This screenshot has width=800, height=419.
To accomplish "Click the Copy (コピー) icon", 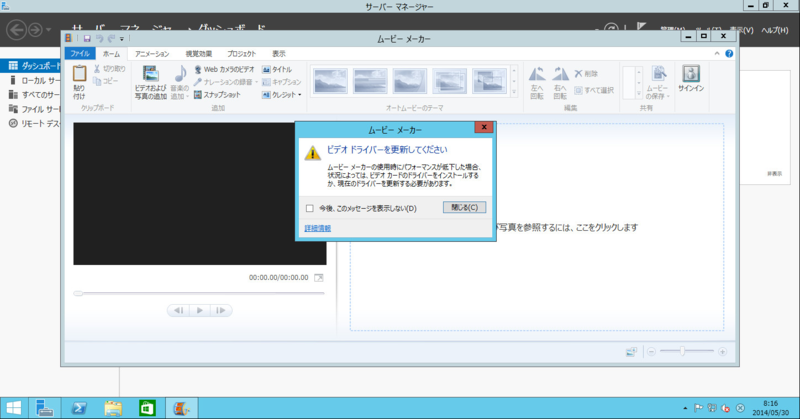I will pyautogui.click(x=97, y=81).
